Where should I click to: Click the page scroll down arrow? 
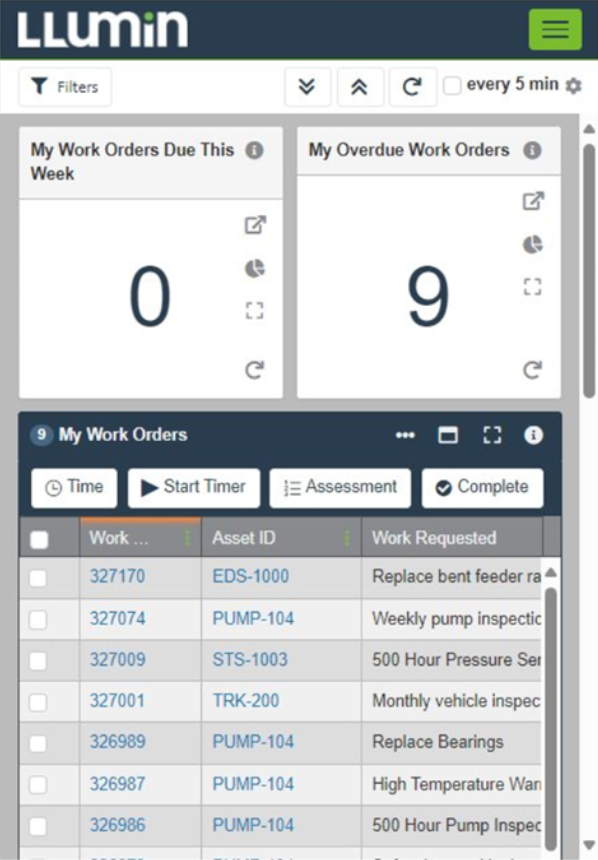point(589,845)
